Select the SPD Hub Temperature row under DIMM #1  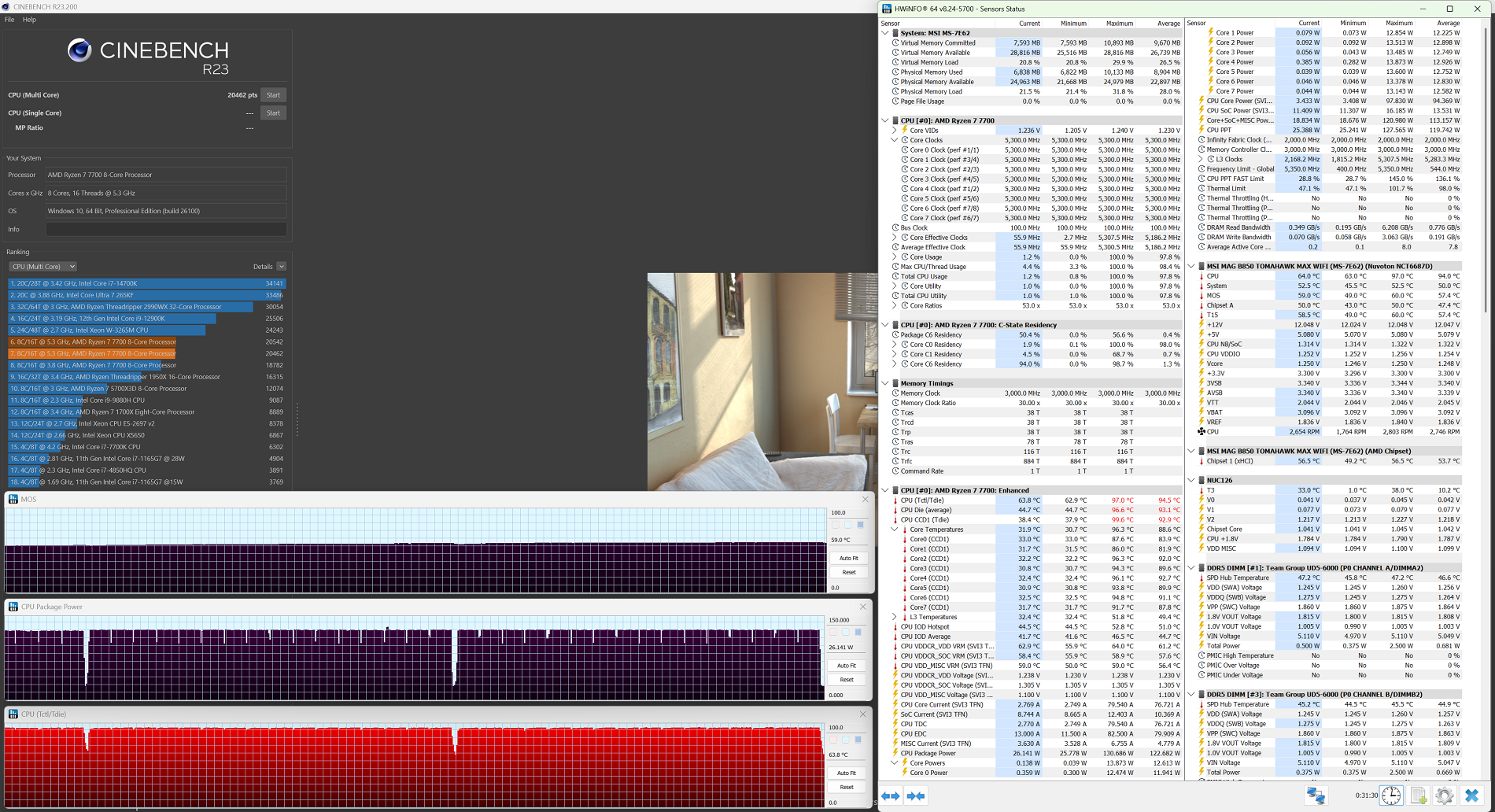(x=1329, y=578)
